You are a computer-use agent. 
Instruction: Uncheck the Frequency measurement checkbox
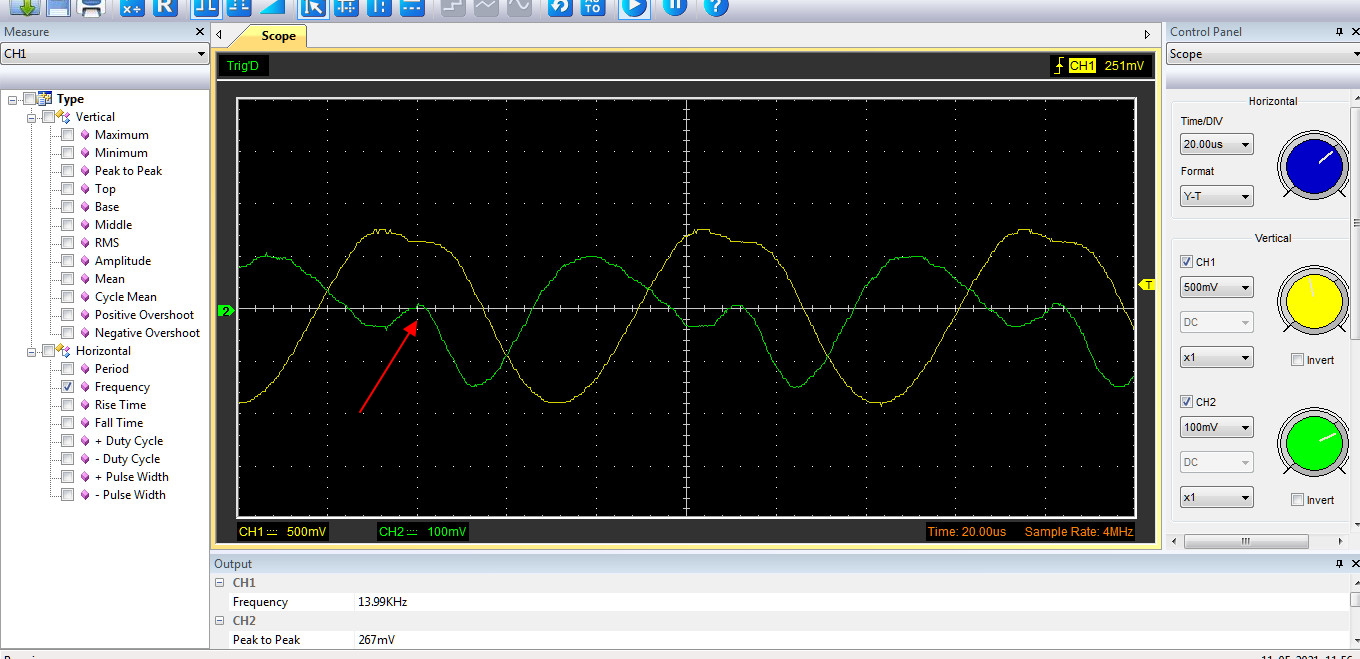(68, 387)
